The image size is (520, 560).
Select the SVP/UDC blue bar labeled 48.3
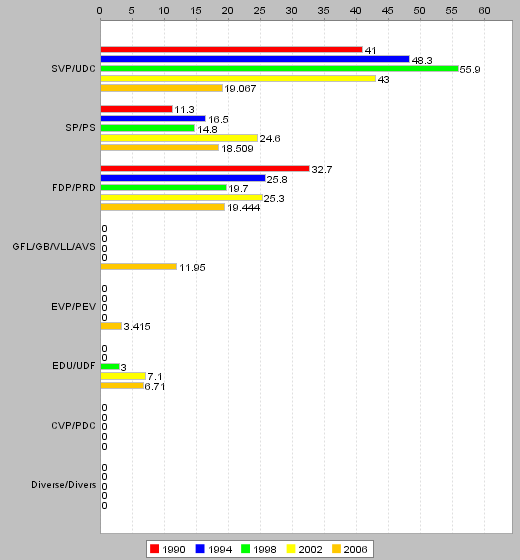(x=255, y=59)
